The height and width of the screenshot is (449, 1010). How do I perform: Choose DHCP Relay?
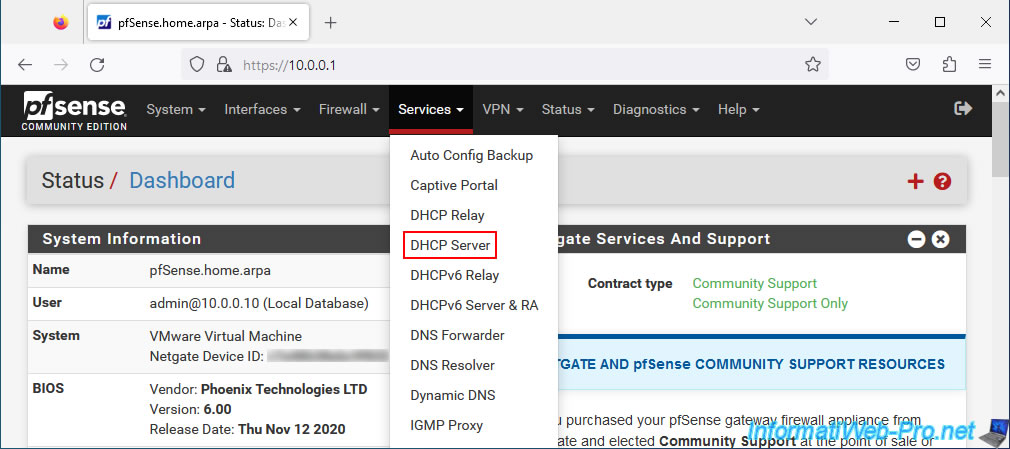[447, 215]
